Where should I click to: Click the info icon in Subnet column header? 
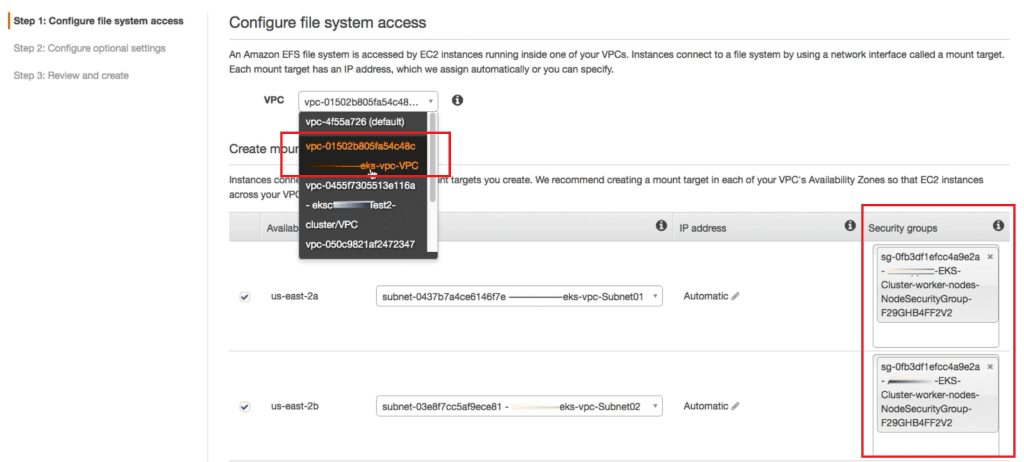click(661, 225)
